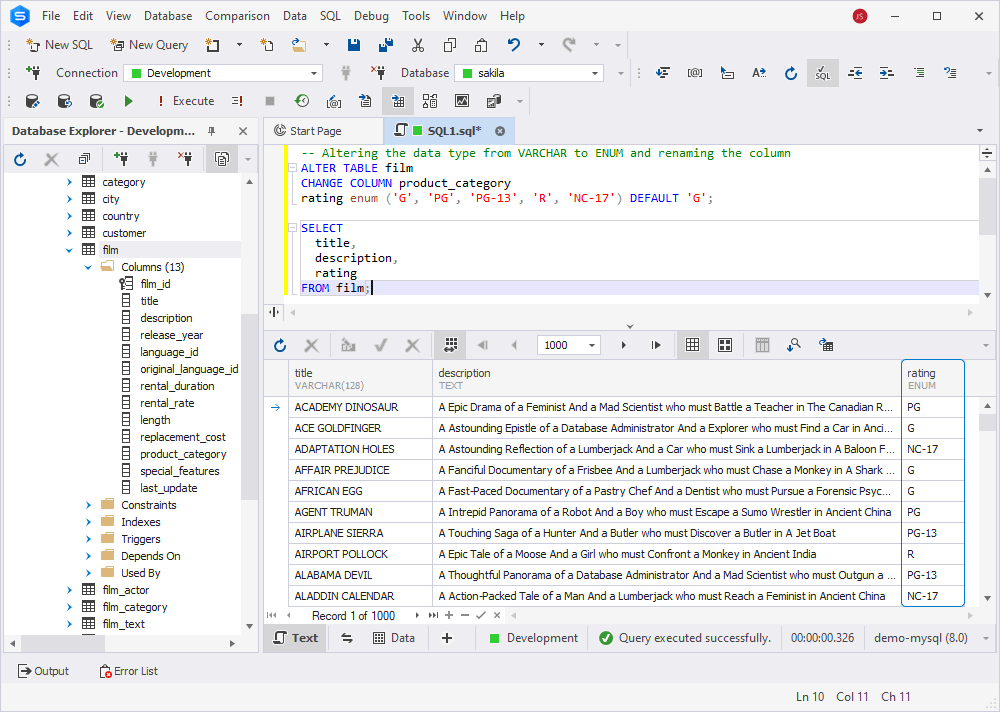Open the Query Profiler history icon
1000x712 pixels.
pos(301,100)
